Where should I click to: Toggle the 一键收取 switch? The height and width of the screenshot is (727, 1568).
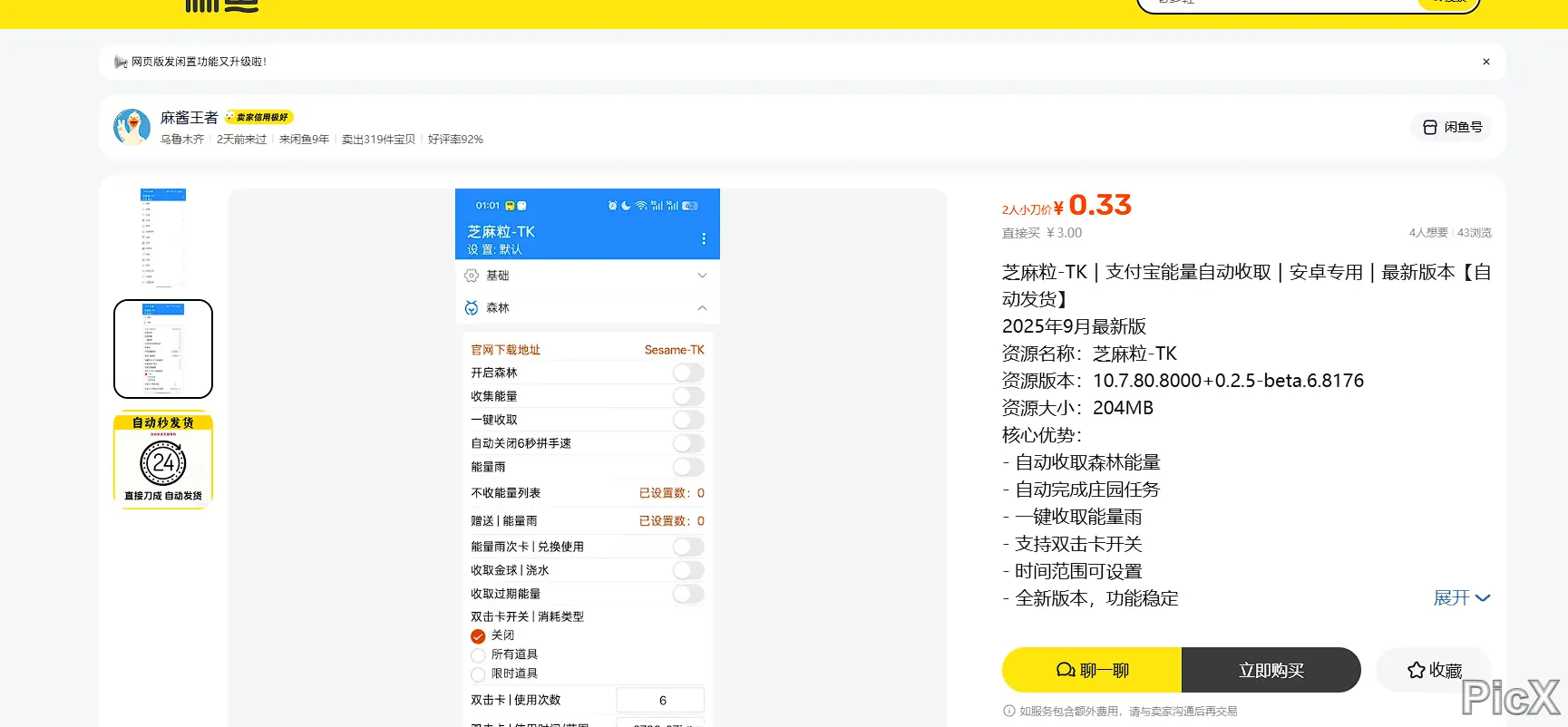click(x=688, y=420)
